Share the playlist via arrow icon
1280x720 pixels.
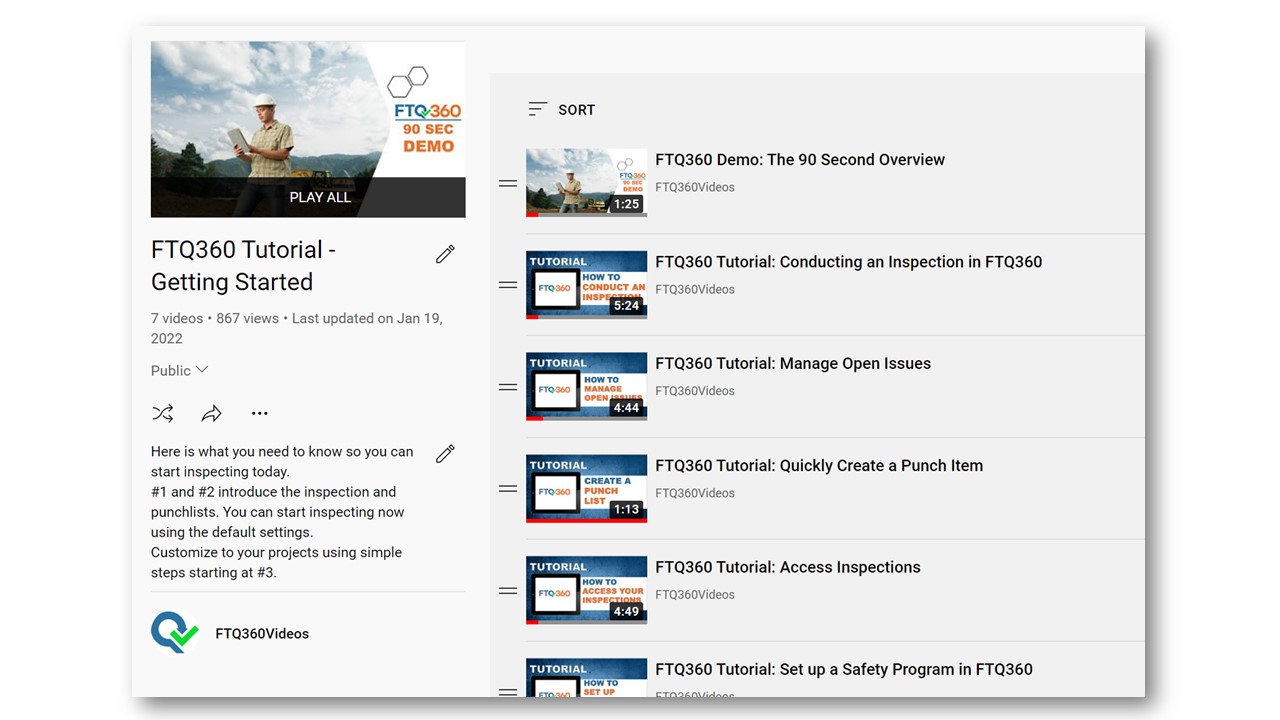[x=211, y=413]
